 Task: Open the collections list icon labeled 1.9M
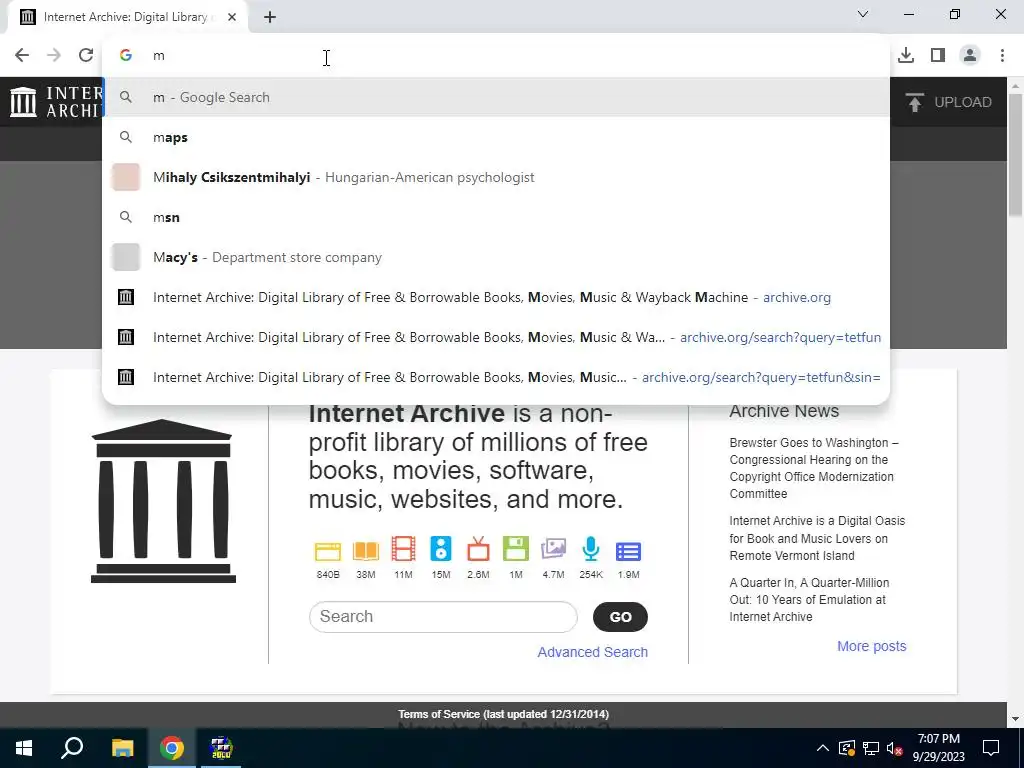pos(628,551)
